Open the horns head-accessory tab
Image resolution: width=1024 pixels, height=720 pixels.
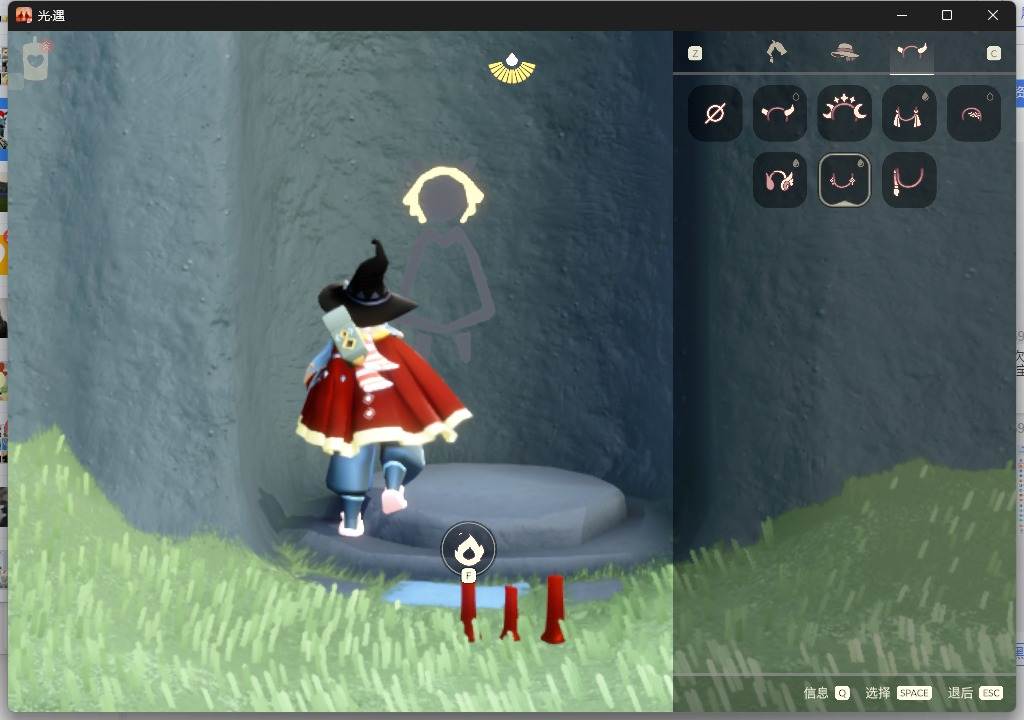click(x=912, y=52)
